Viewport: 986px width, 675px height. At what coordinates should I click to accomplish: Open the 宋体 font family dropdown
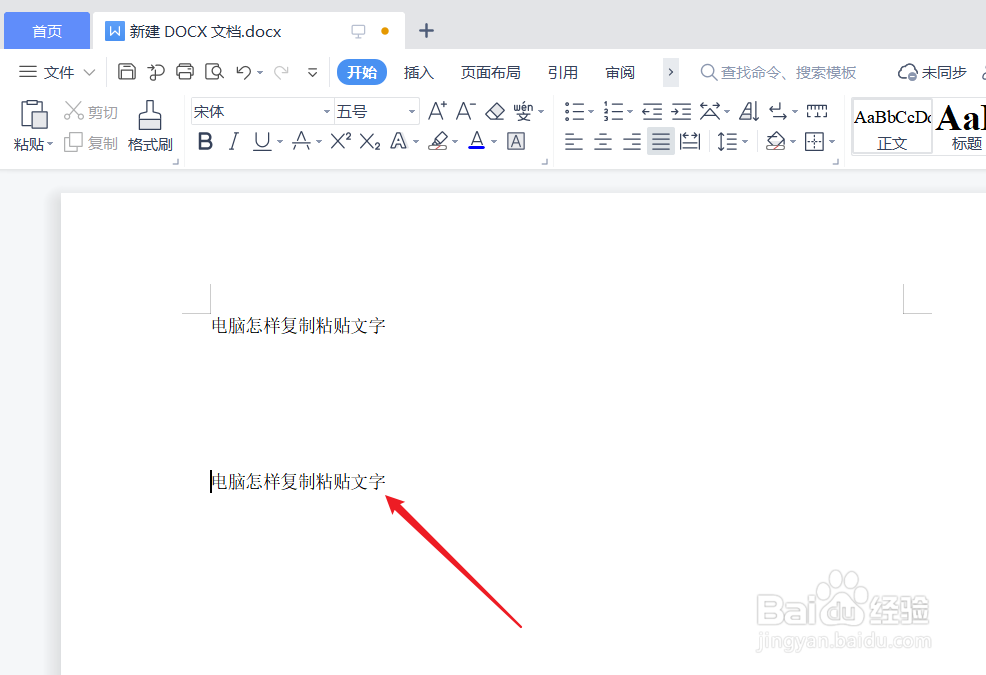325,110
